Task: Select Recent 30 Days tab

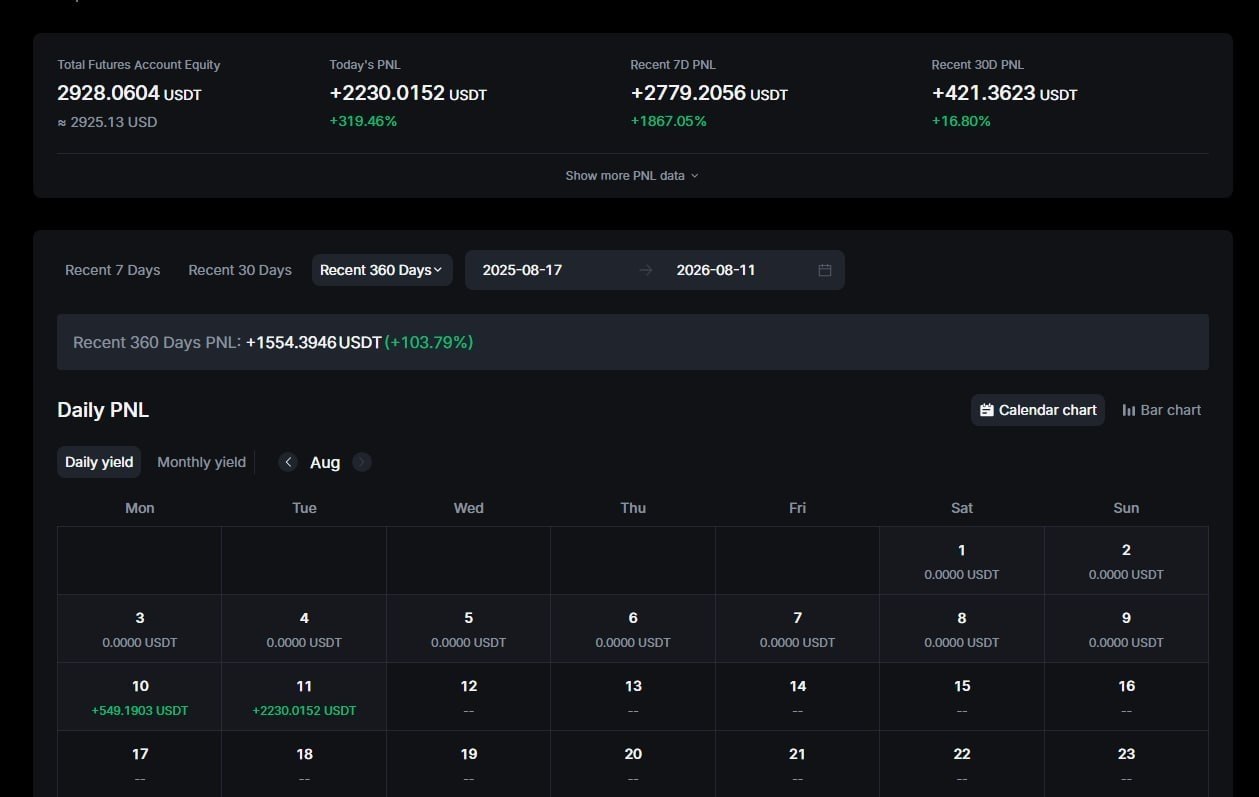Action: click(240, 270)
